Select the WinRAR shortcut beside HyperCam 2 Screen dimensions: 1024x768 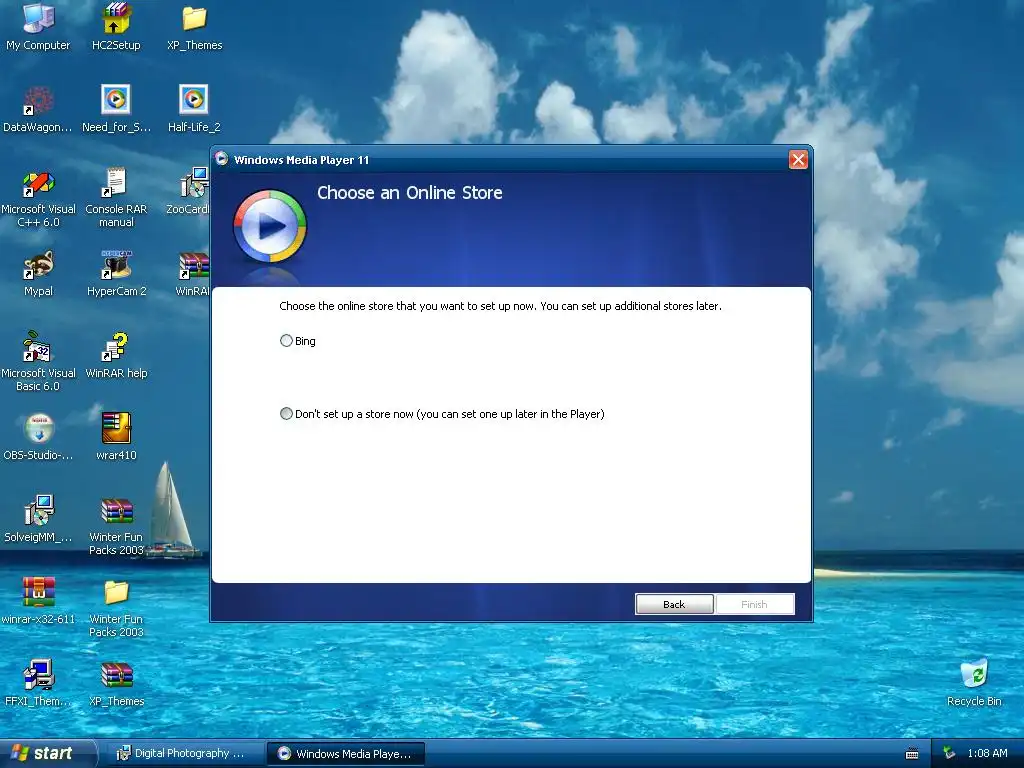(x=193, y=273)
